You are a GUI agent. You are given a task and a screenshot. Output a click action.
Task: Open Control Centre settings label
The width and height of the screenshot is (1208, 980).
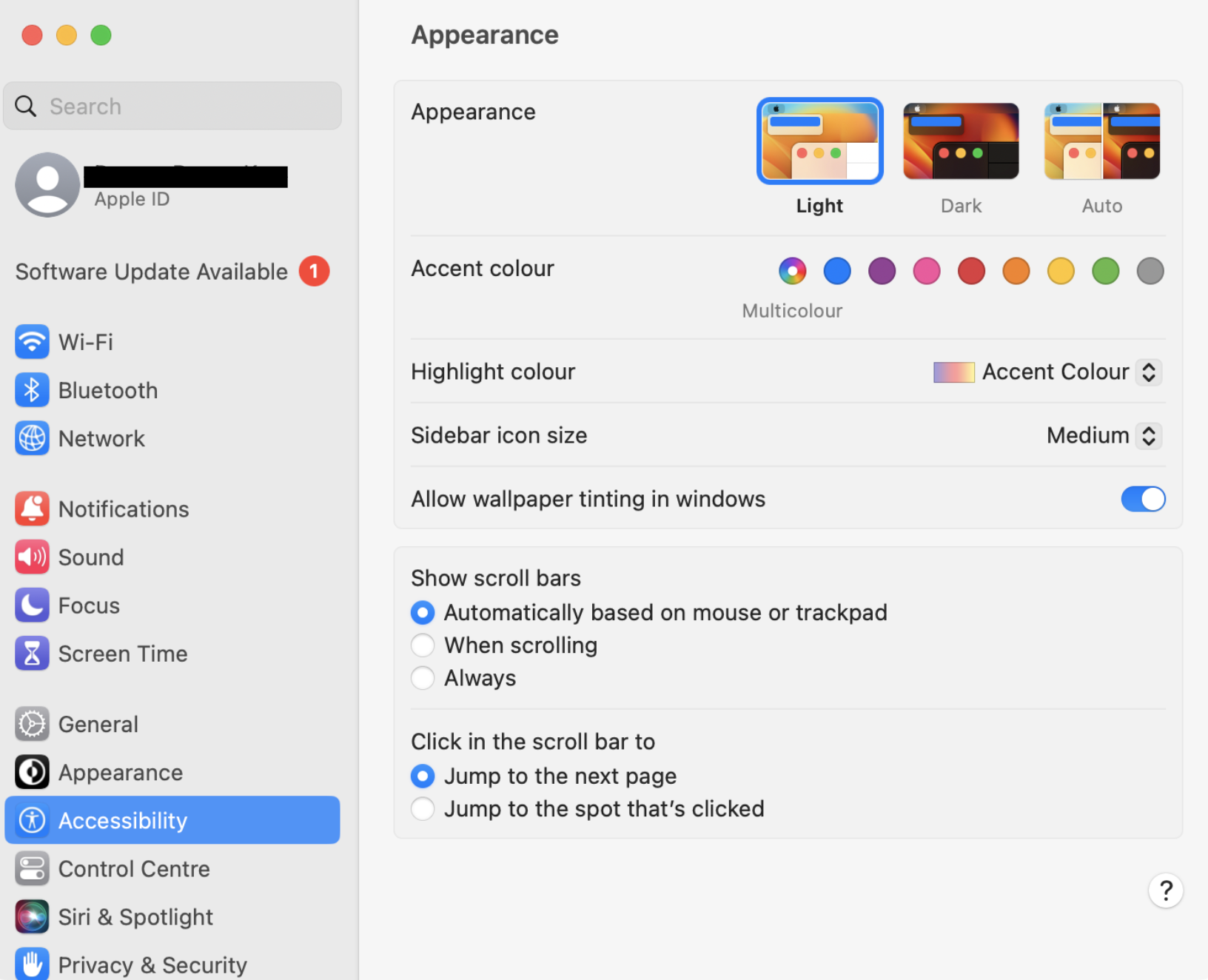[x=134, y=868]
